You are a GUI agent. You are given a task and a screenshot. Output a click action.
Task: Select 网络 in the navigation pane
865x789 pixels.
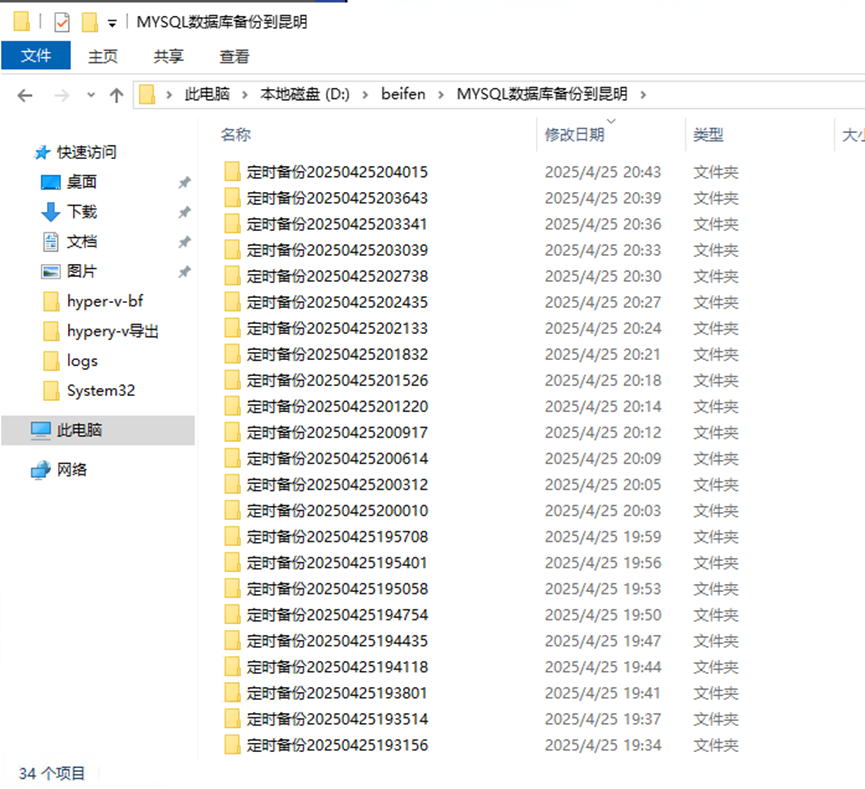pos(72,470)
